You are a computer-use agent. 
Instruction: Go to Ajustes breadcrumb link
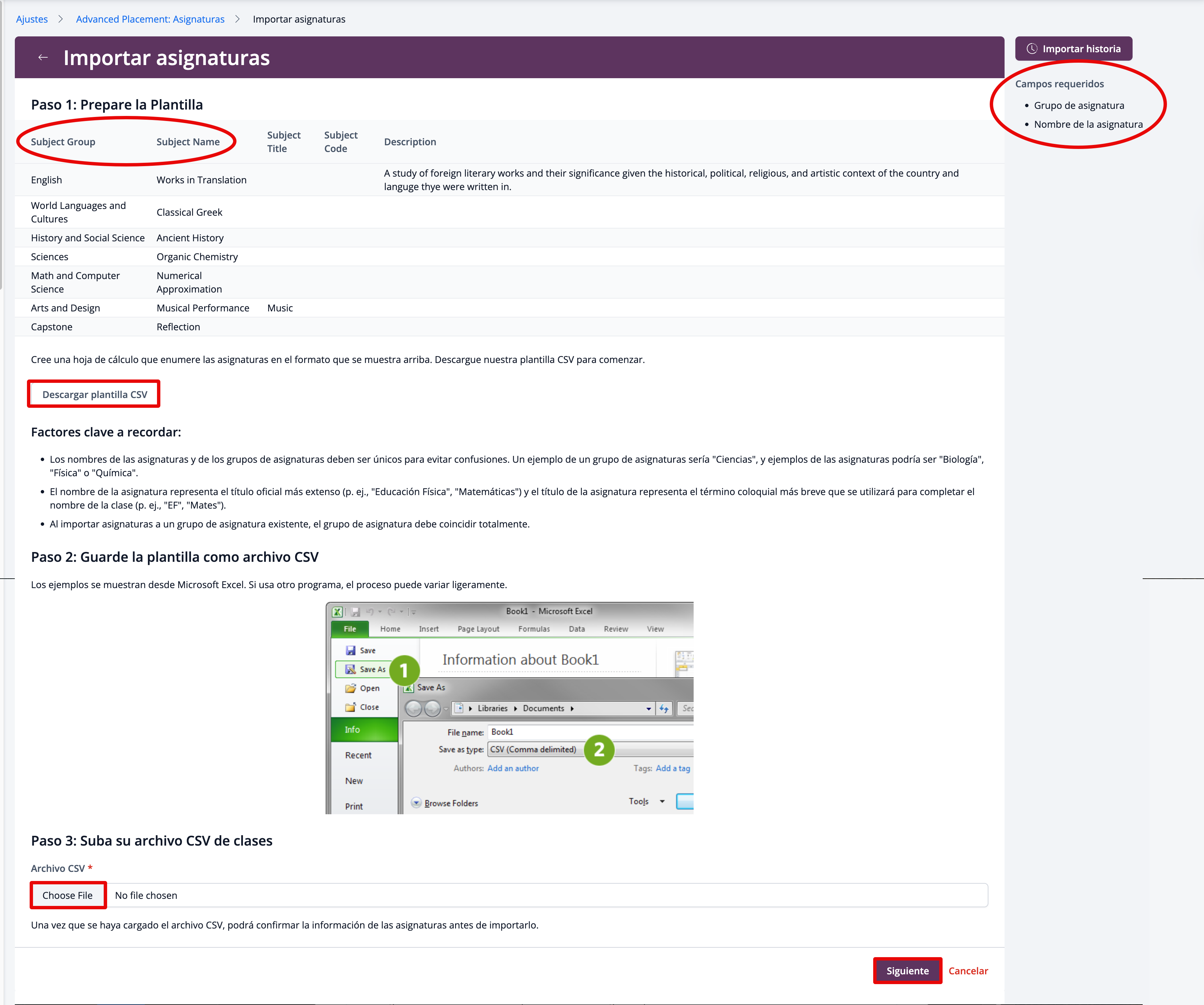32,19
